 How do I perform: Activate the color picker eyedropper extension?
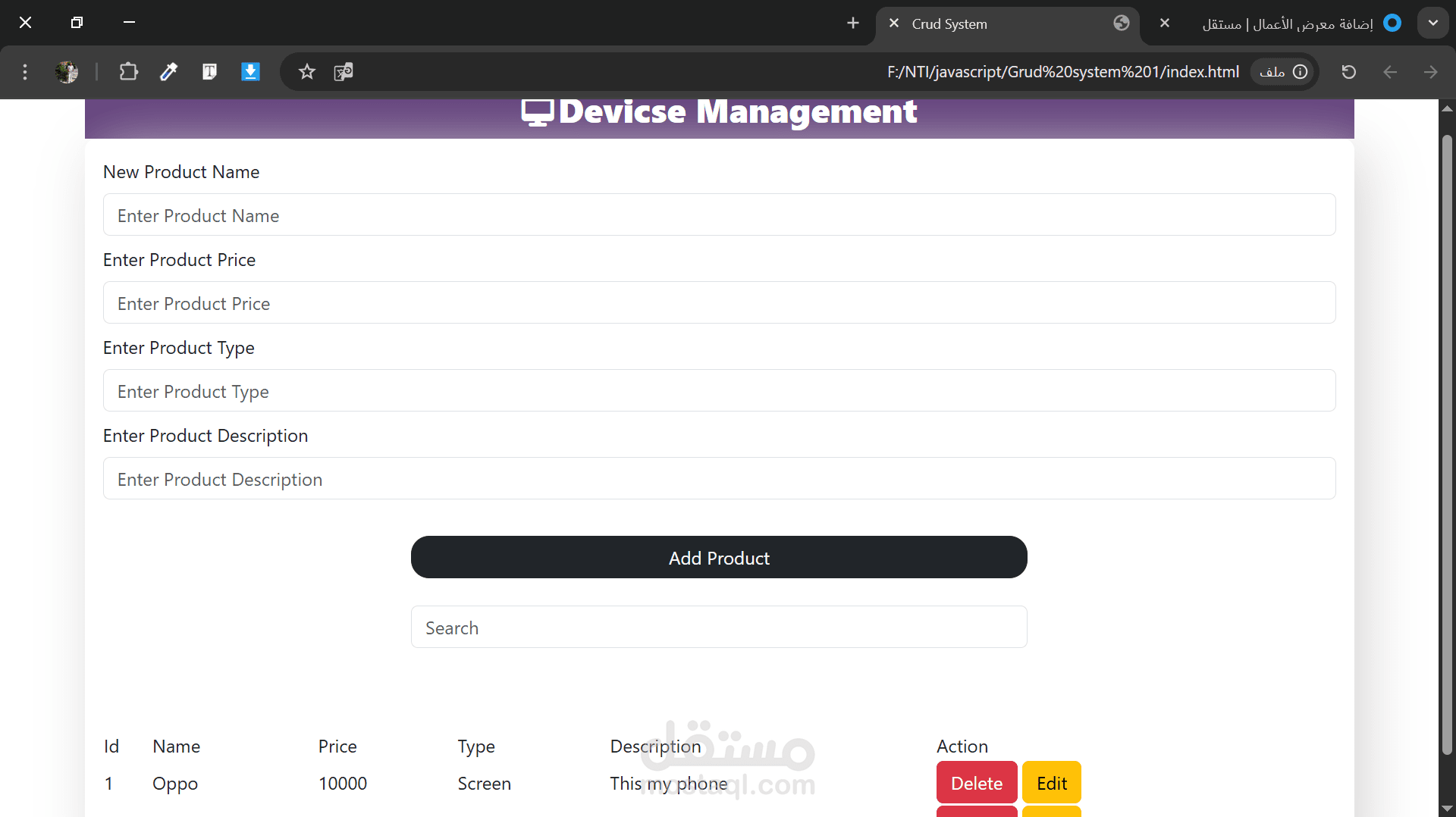[x=168, y=72]
